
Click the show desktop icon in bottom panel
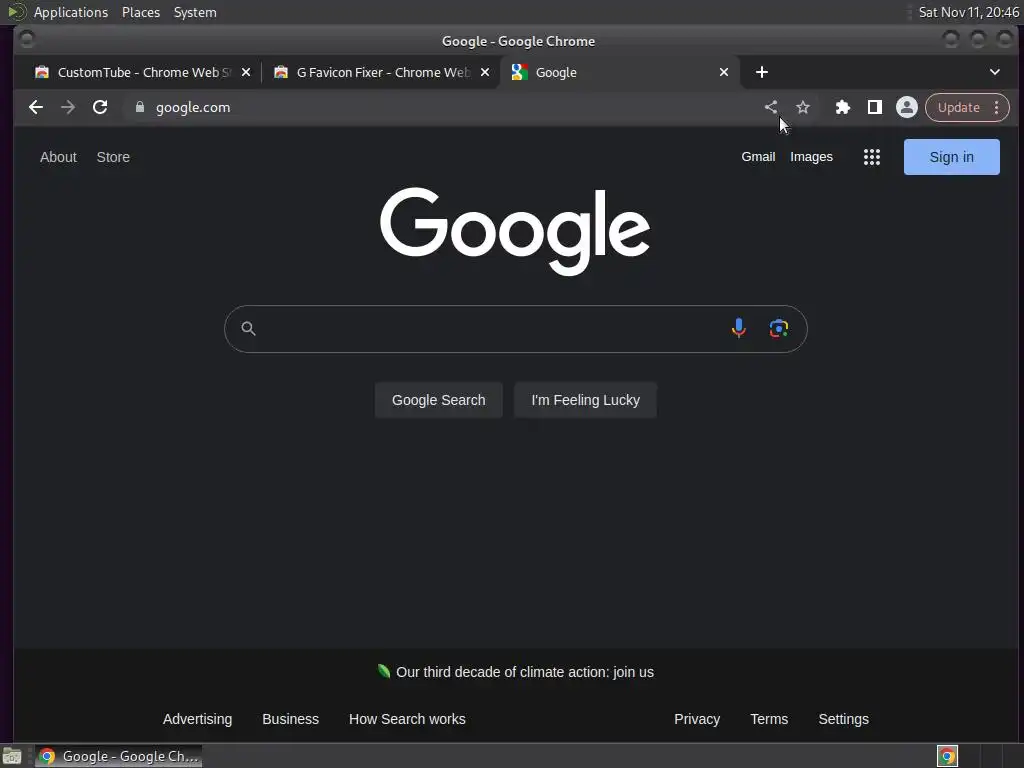click(x=12, y=756)
